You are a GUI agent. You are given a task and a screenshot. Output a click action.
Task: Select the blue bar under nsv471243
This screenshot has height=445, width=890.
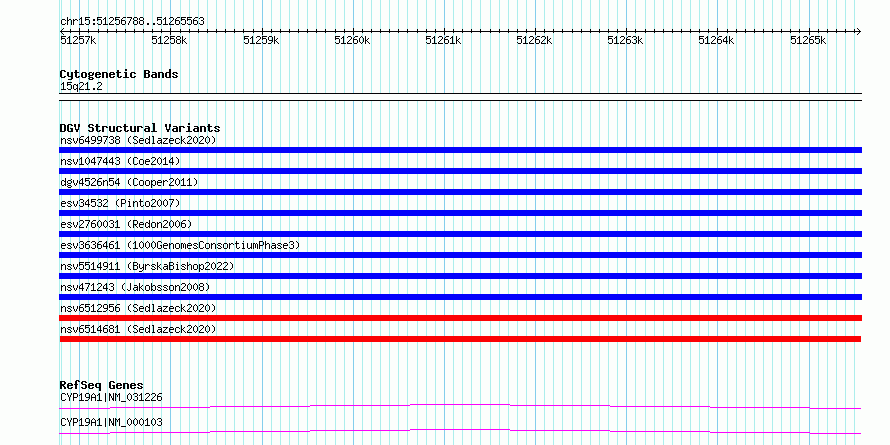(x=460, y=297)
